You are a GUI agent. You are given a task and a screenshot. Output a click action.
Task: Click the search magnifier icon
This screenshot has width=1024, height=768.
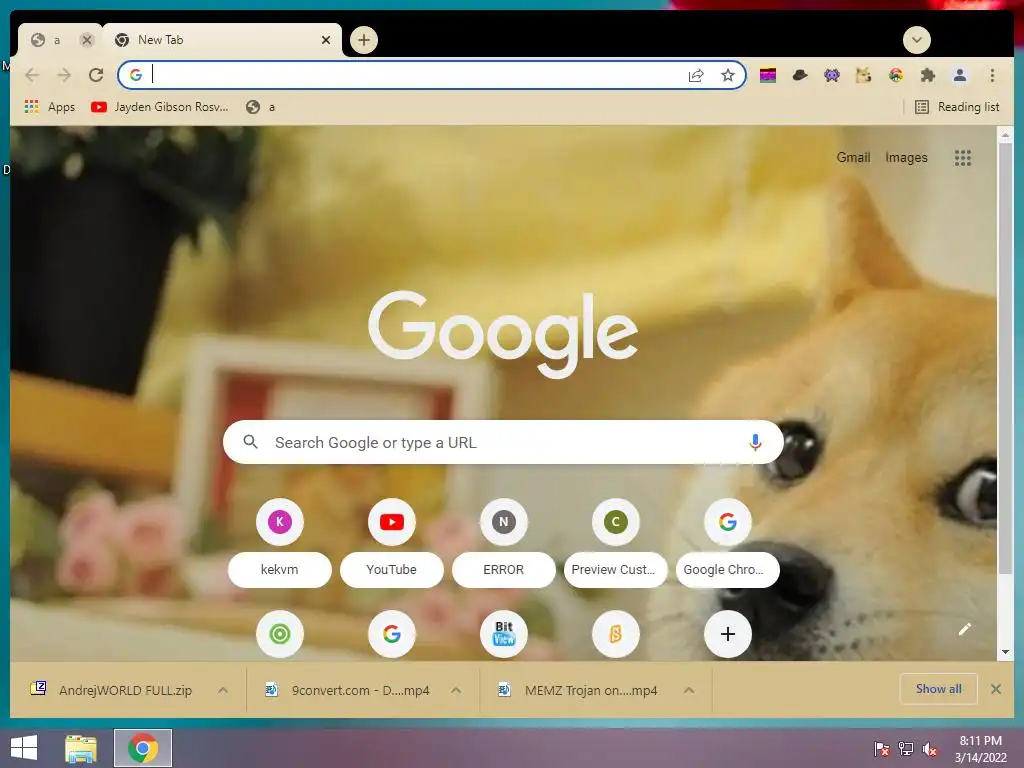[250, 442]
